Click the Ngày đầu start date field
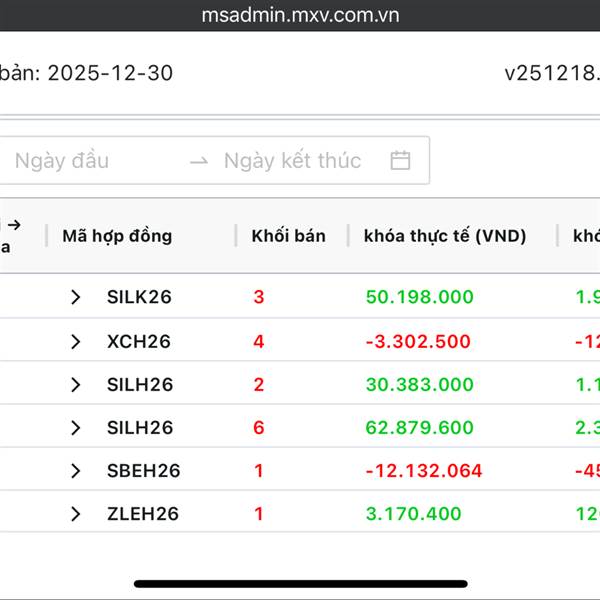Viewport: 600px width, 600px height. [62, 161]
